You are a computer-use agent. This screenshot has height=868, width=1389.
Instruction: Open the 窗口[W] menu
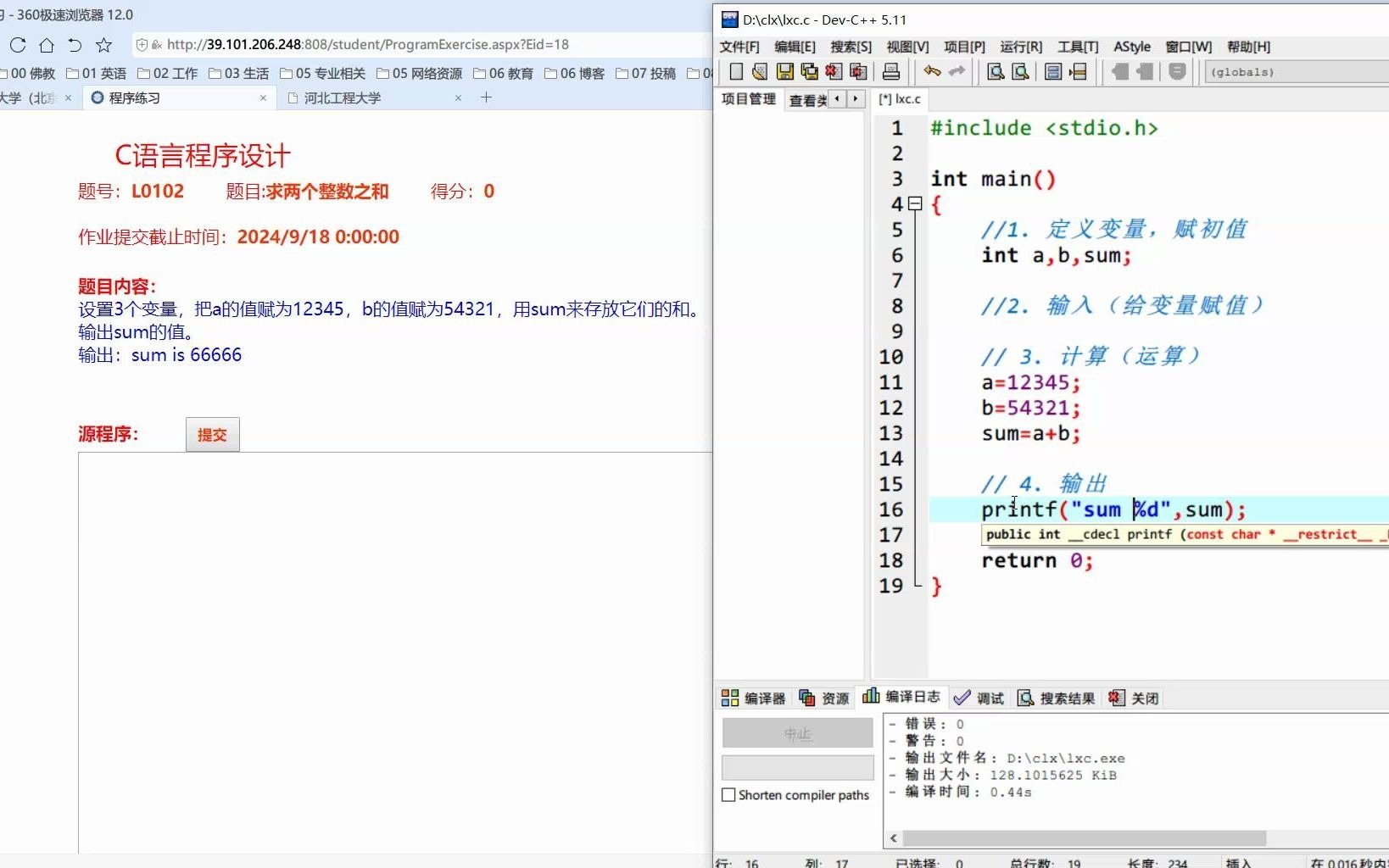[1189, 47]
